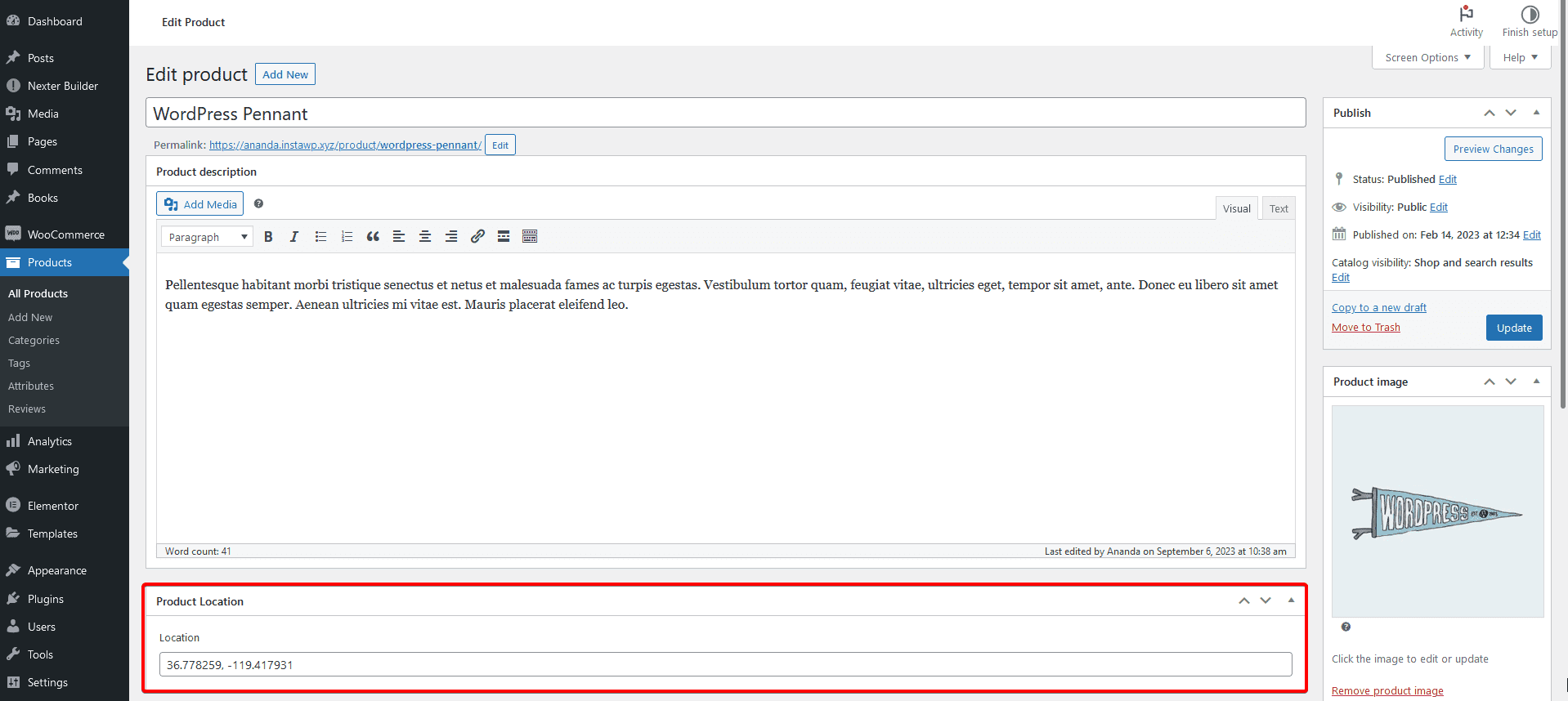The image size is (1568, 701).
Task: Switch to the Text editor tab
Action: click(x=1279, y=209)
